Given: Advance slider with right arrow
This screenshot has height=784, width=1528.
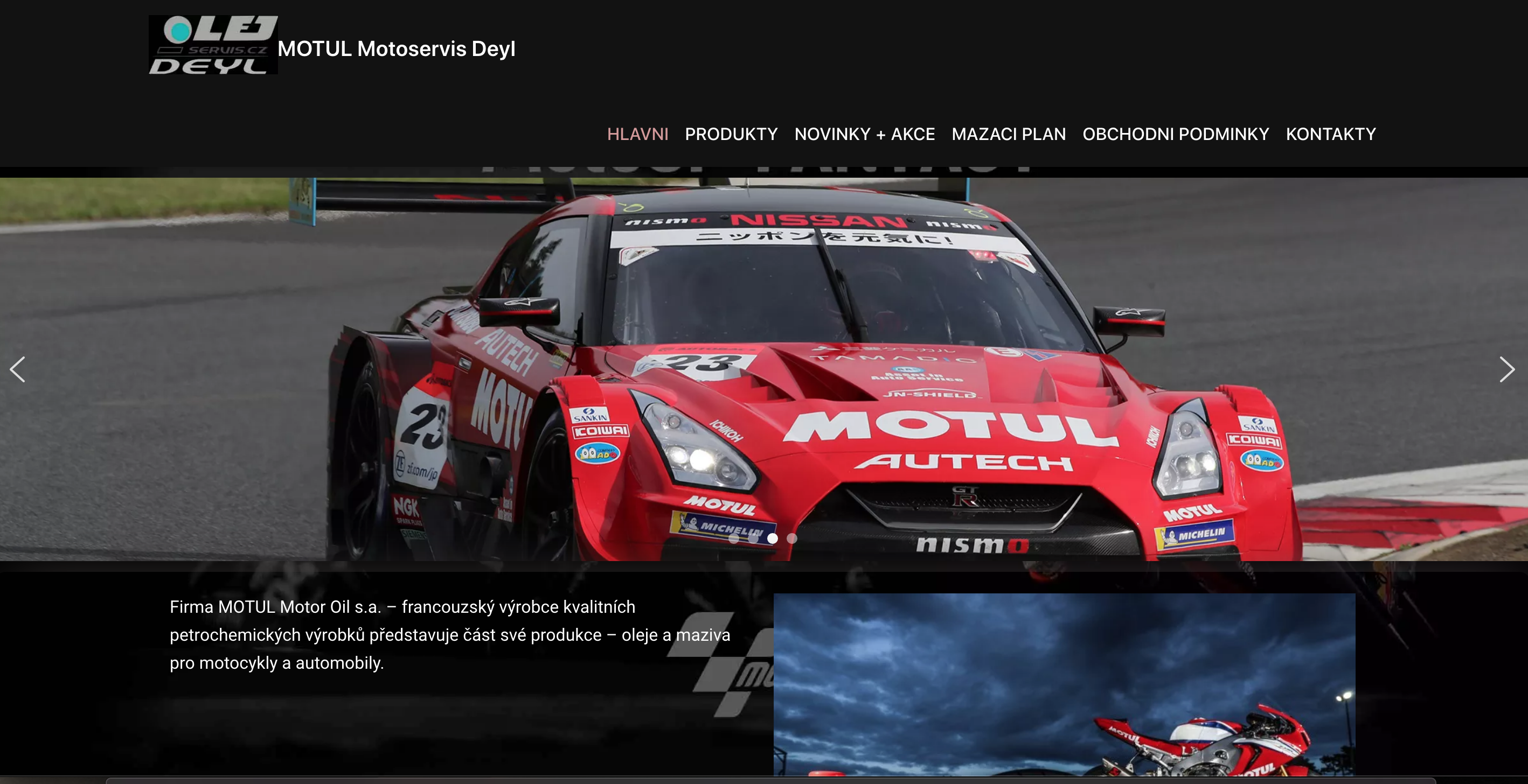Looking at the screenshot, I should pos(1506,369).
